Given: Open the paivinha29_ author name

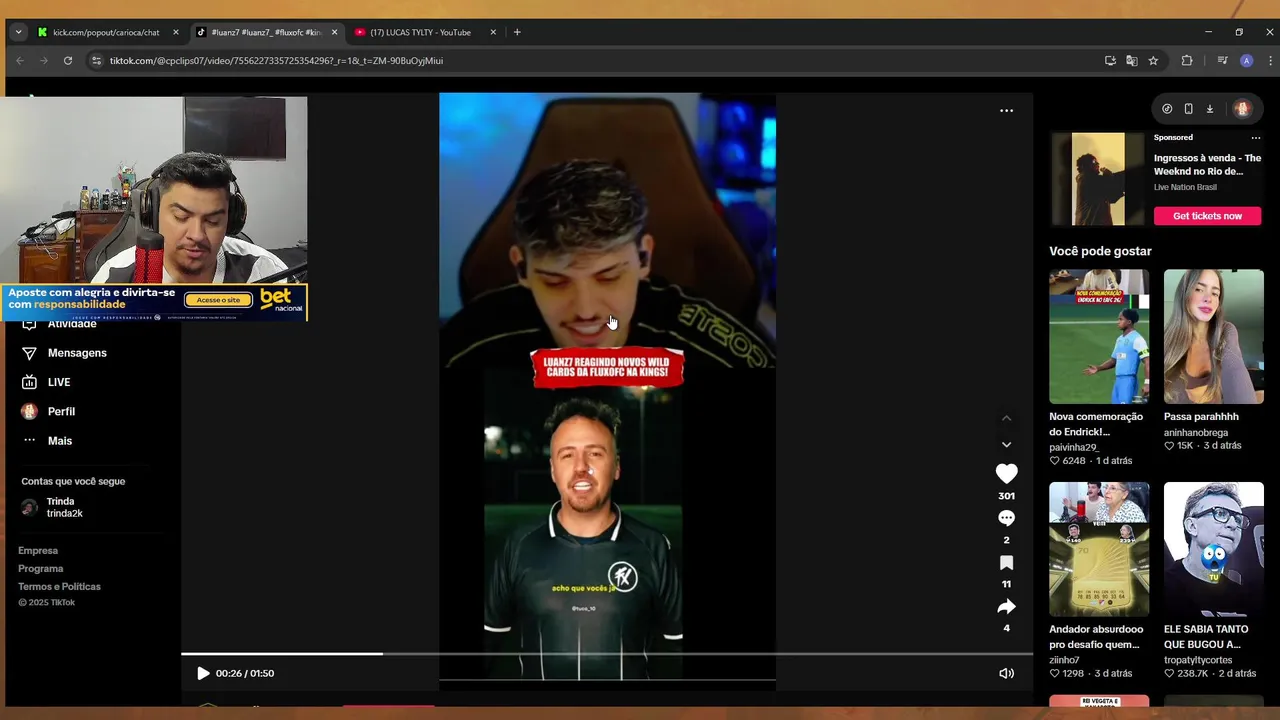Looking at the screenshot, I should tap(1074, 447).
